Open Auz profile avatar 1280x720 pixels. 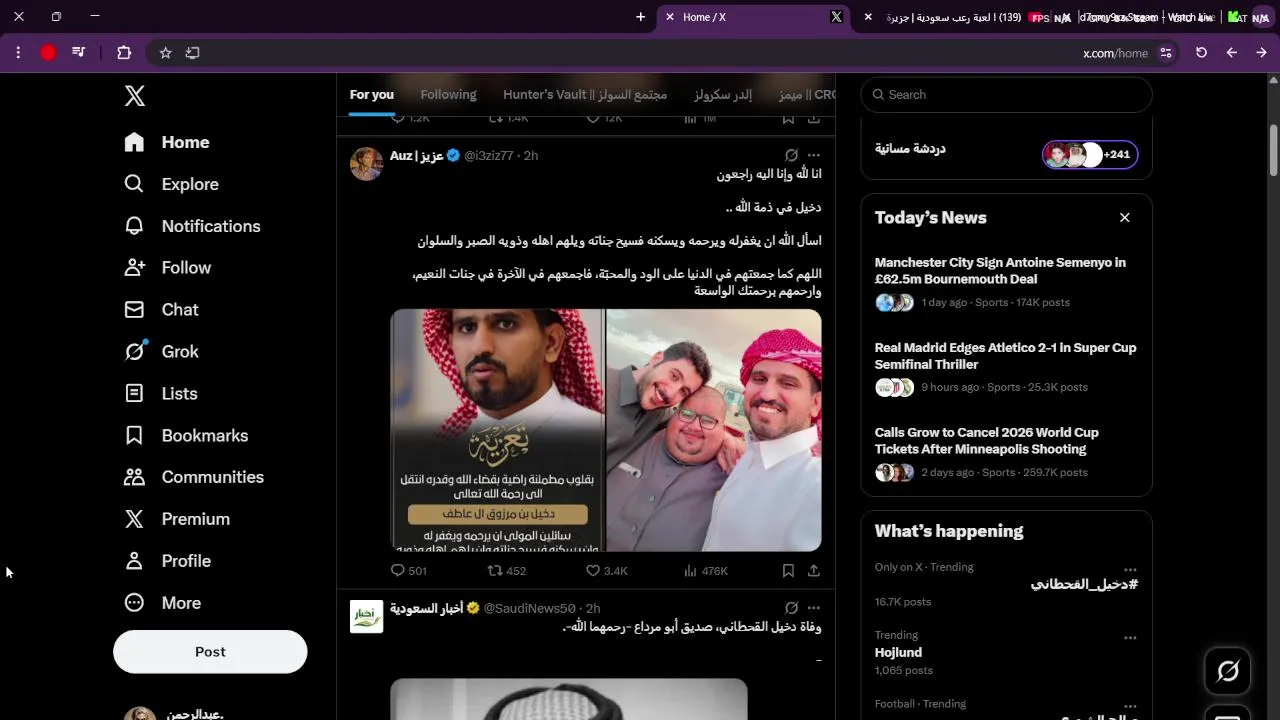coord(366,164)
